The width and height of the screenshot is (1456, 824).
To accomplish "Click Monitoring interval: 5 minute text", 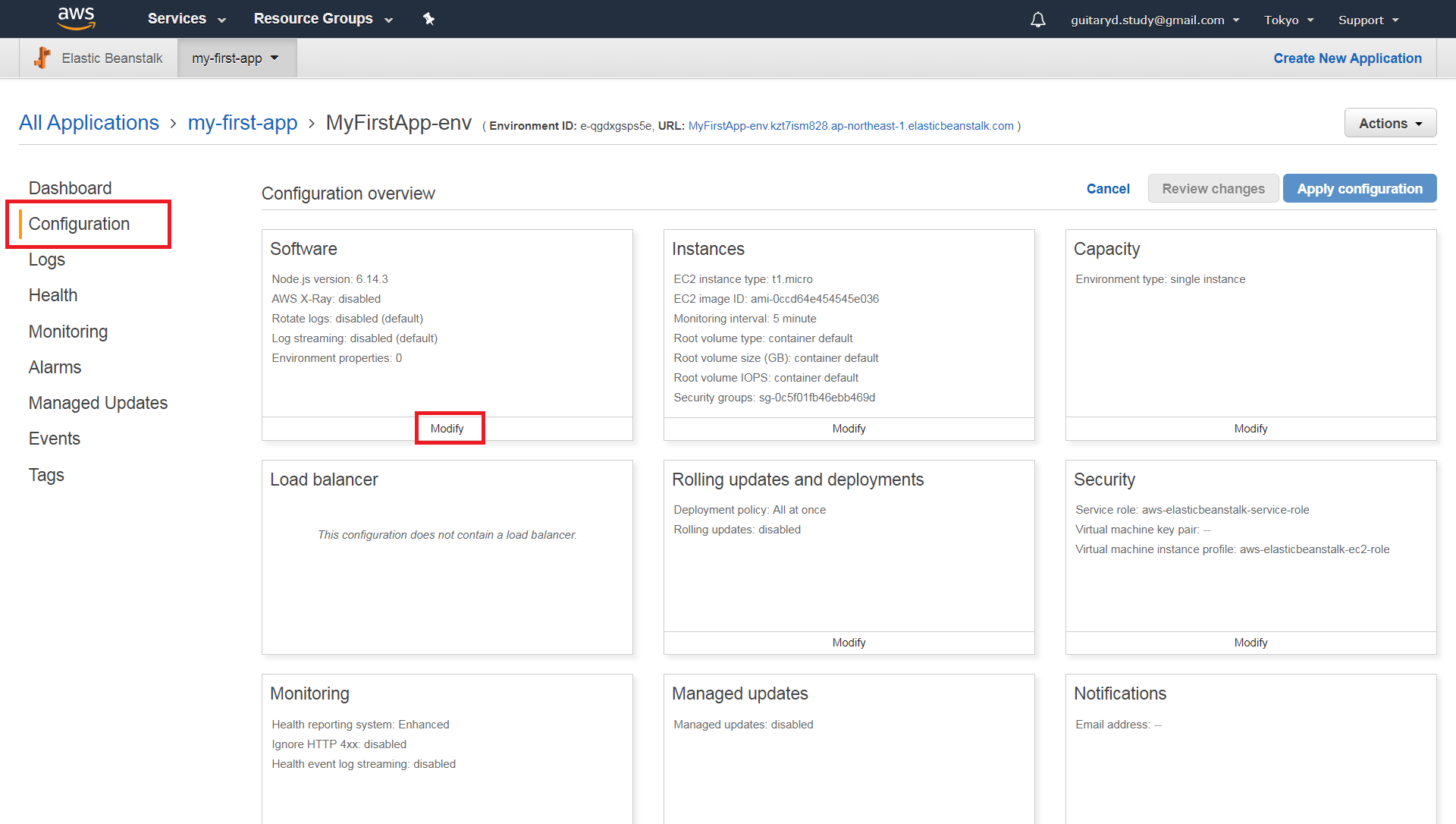I will click(745, 319).
